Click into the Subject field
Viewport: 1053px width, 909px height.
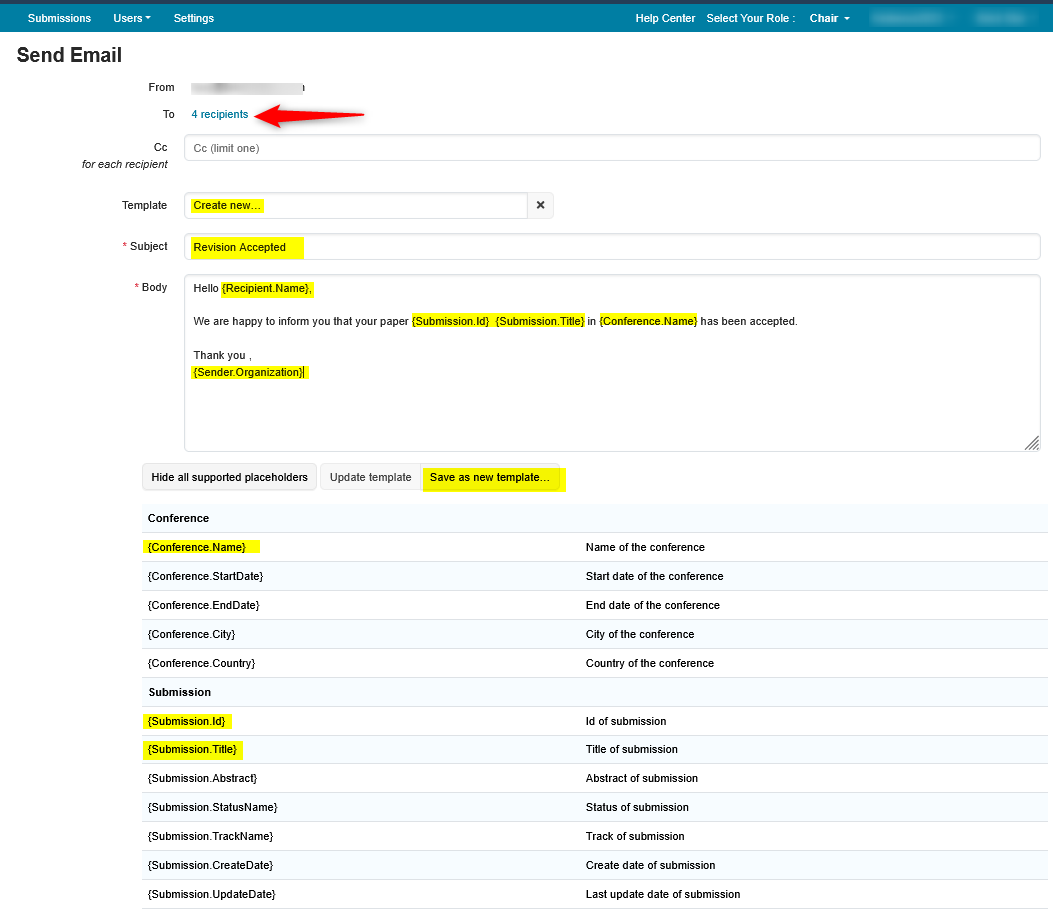point(612,247)
